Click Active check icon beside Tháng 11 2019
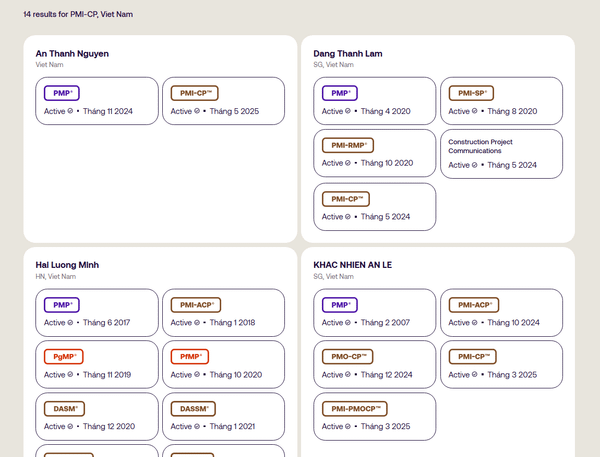 [70, 374]
